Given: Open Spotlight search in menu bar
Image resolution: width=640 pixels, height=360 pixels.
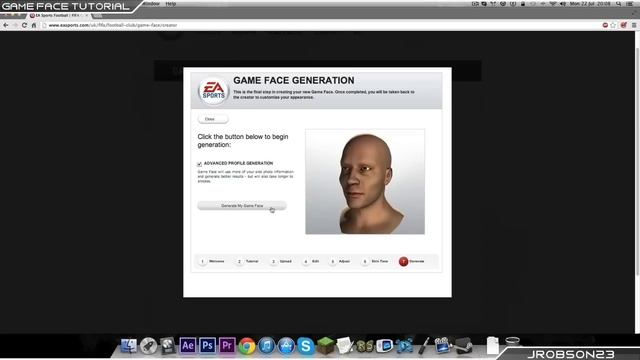Looking at the screenshot, I should pos(619,4).
